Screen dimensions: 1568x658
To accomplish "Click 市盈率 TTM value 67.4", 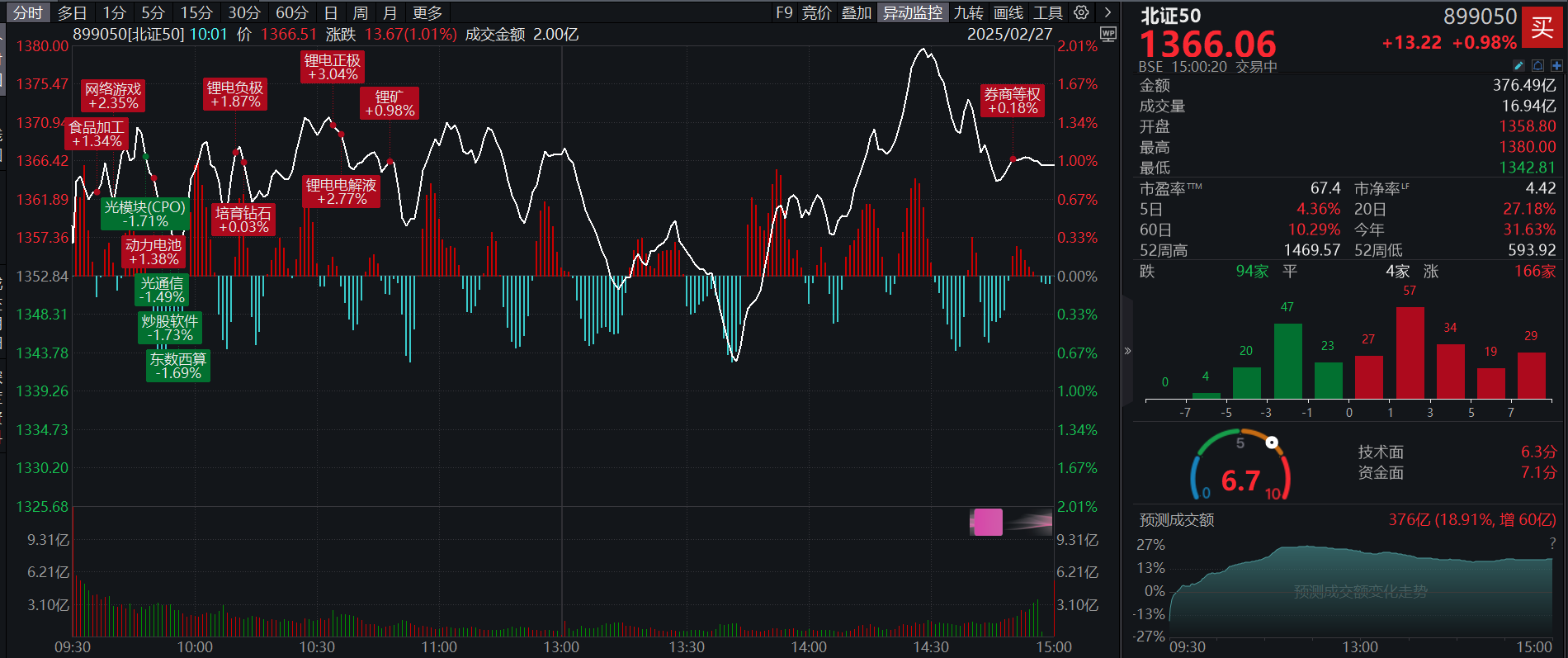I will click(1325, 188).
